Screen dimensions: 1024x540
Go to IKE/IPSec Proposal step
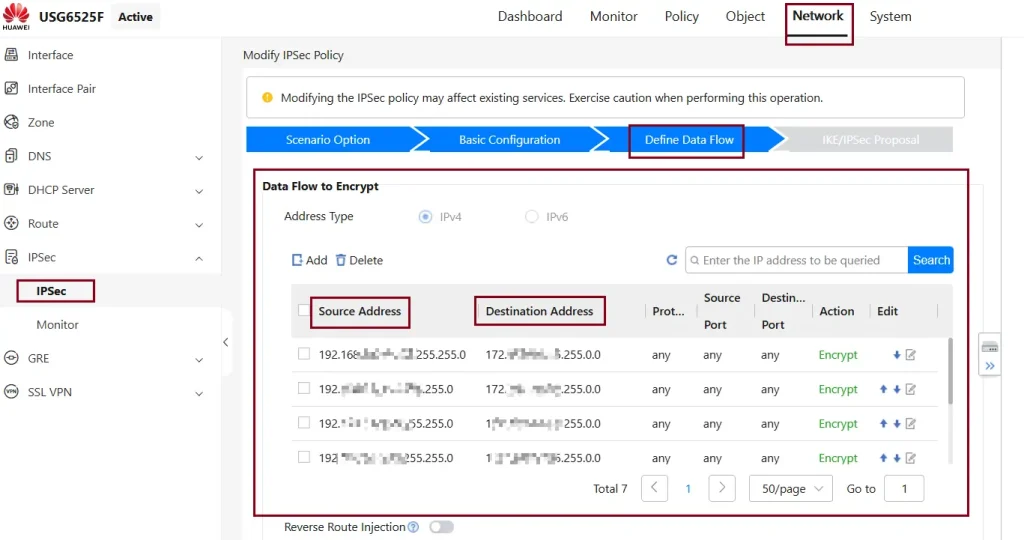[870, 140]
